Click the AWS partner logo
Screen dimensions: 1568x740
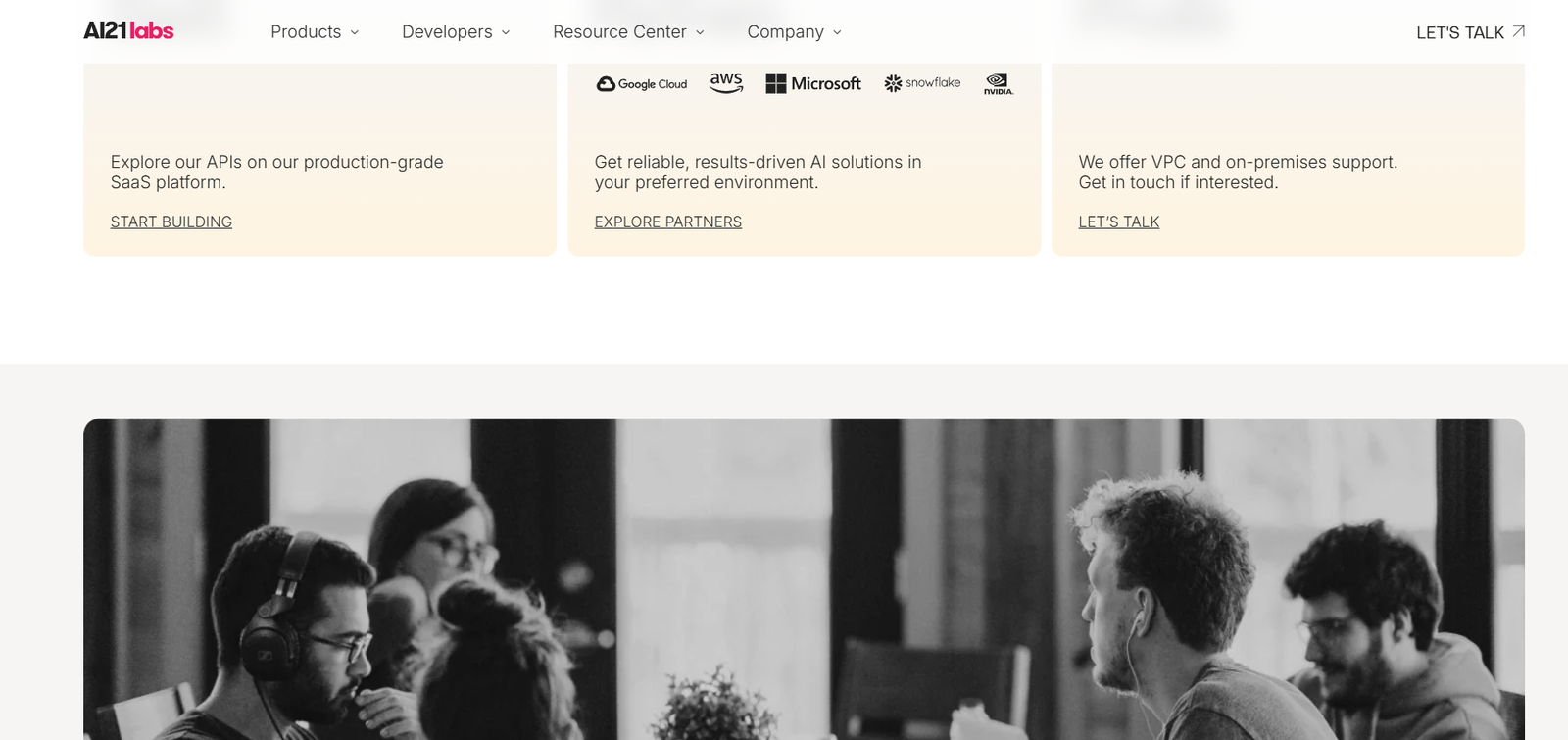coord(726,83)
